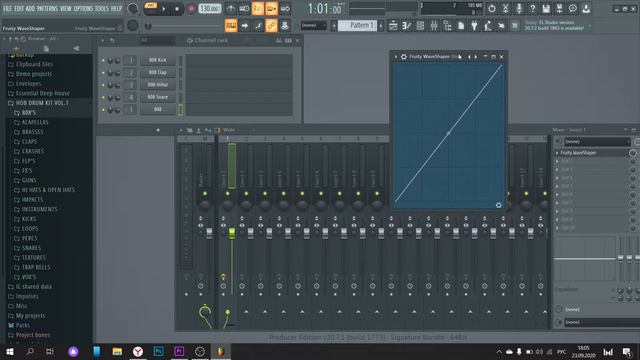Select the 808 Clap channel button

click(x=158, y=72)
